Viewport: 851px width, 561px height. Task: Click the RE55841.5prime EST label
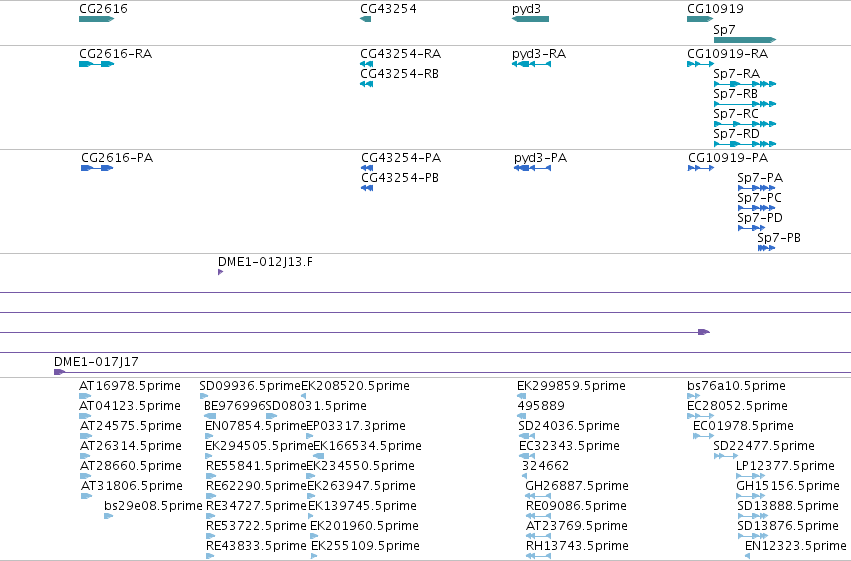[257, 466]
